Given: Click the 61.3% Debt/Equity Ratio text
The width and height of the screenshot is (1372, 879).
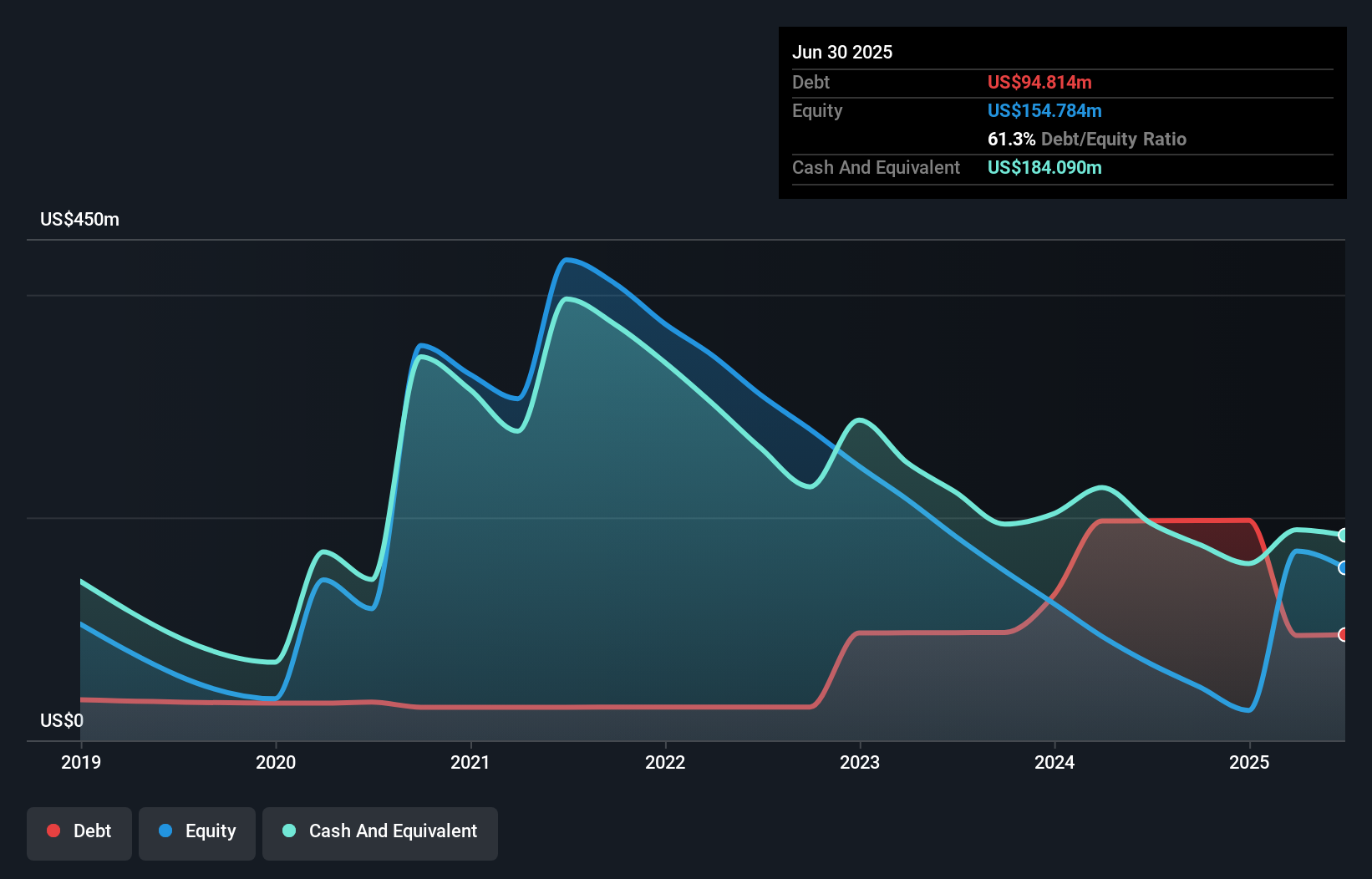Looking at the screenshot, I should point(1087,140).
